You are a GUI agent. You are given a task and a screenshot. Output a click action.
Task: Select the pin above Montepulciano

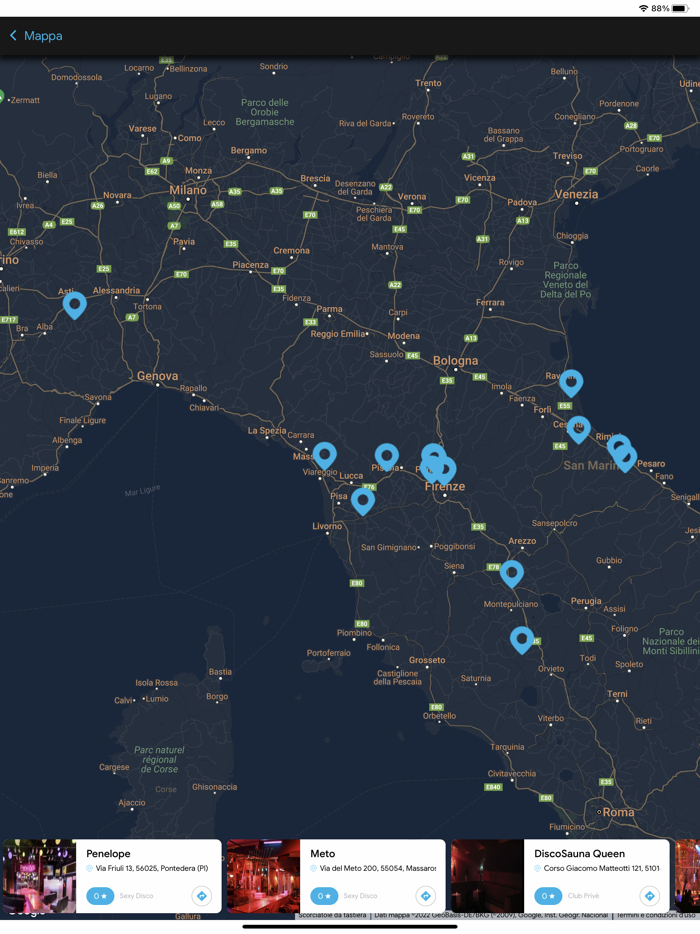coord(512,574)
